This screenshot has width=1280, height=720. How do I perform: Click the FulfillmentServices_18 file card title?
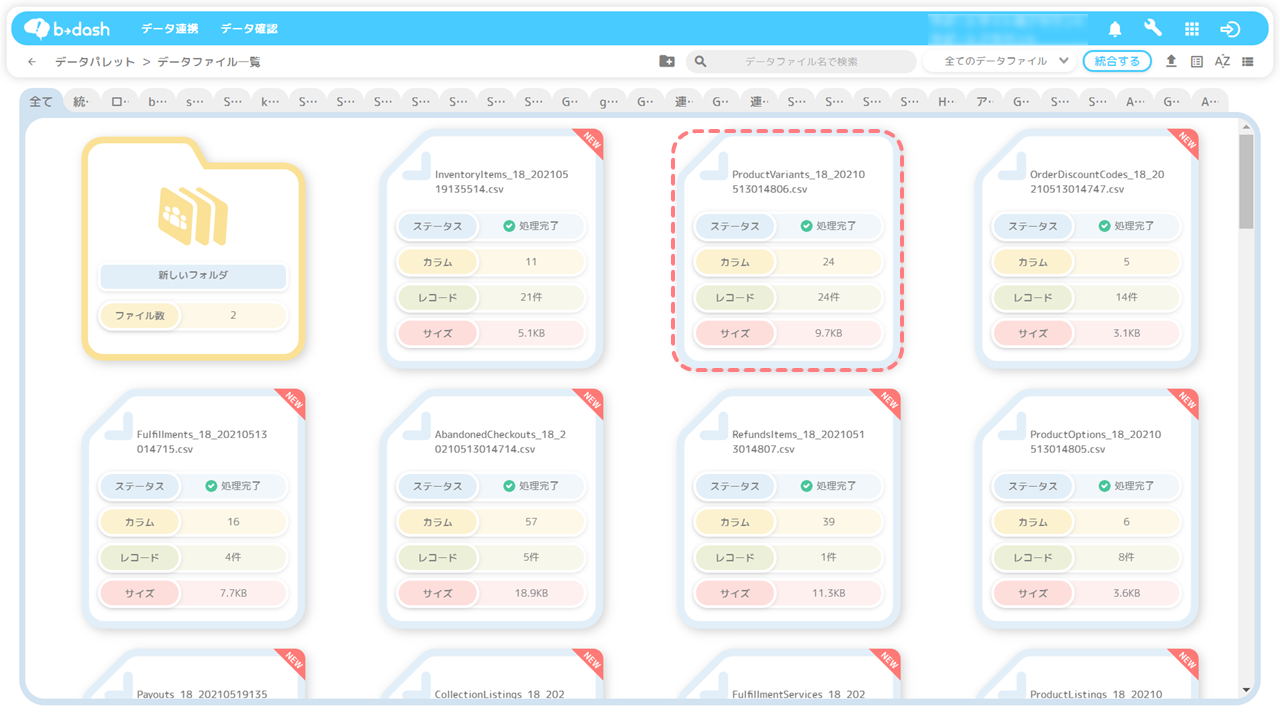[x=798, y=694]
